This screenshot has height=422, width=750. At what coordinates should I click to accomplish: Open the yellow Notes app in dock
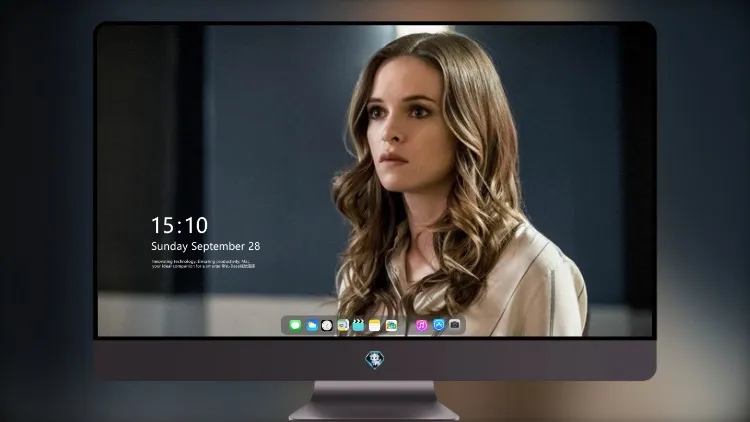pyautogui.click(x=375, y=326)
